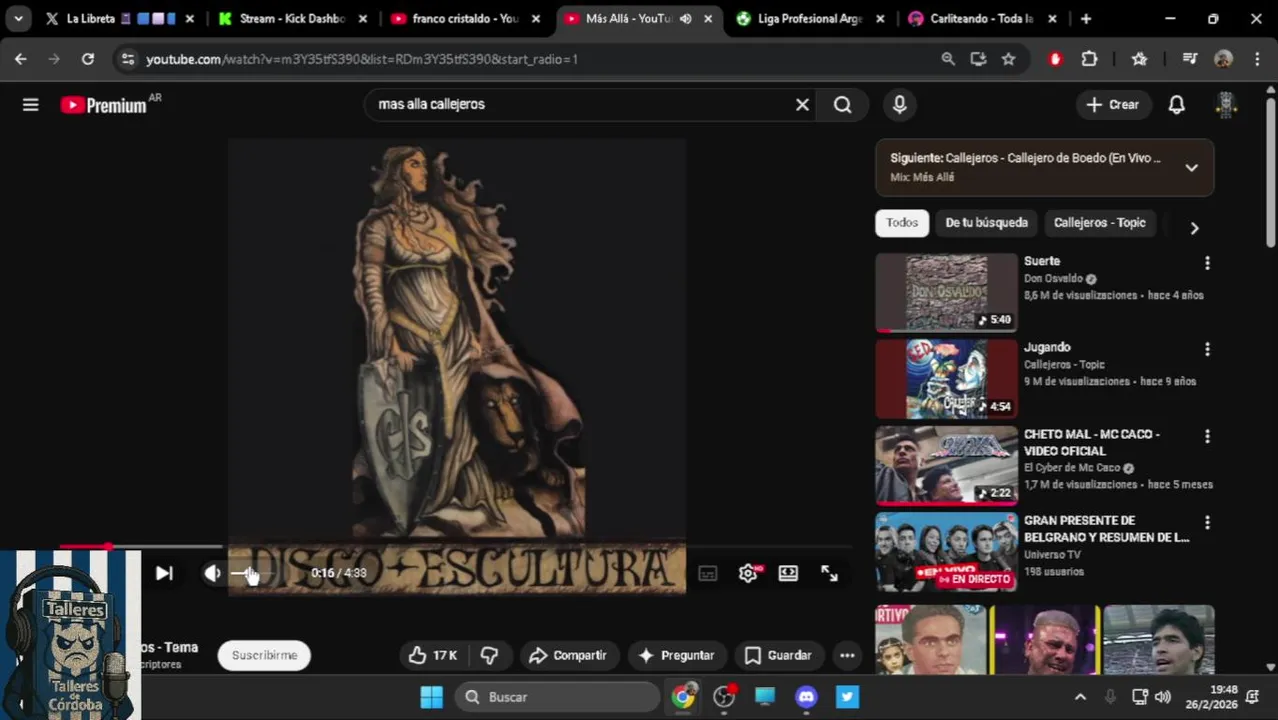The width and height of the screenshot is (1278, 720).
Task: Select the Todos filter chip
Action: [x=901, y=223]
